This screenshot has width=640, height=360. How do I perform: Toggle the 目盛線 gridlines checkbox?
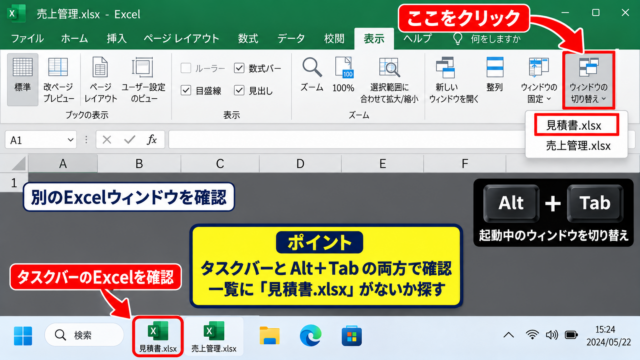pos(186,90)
